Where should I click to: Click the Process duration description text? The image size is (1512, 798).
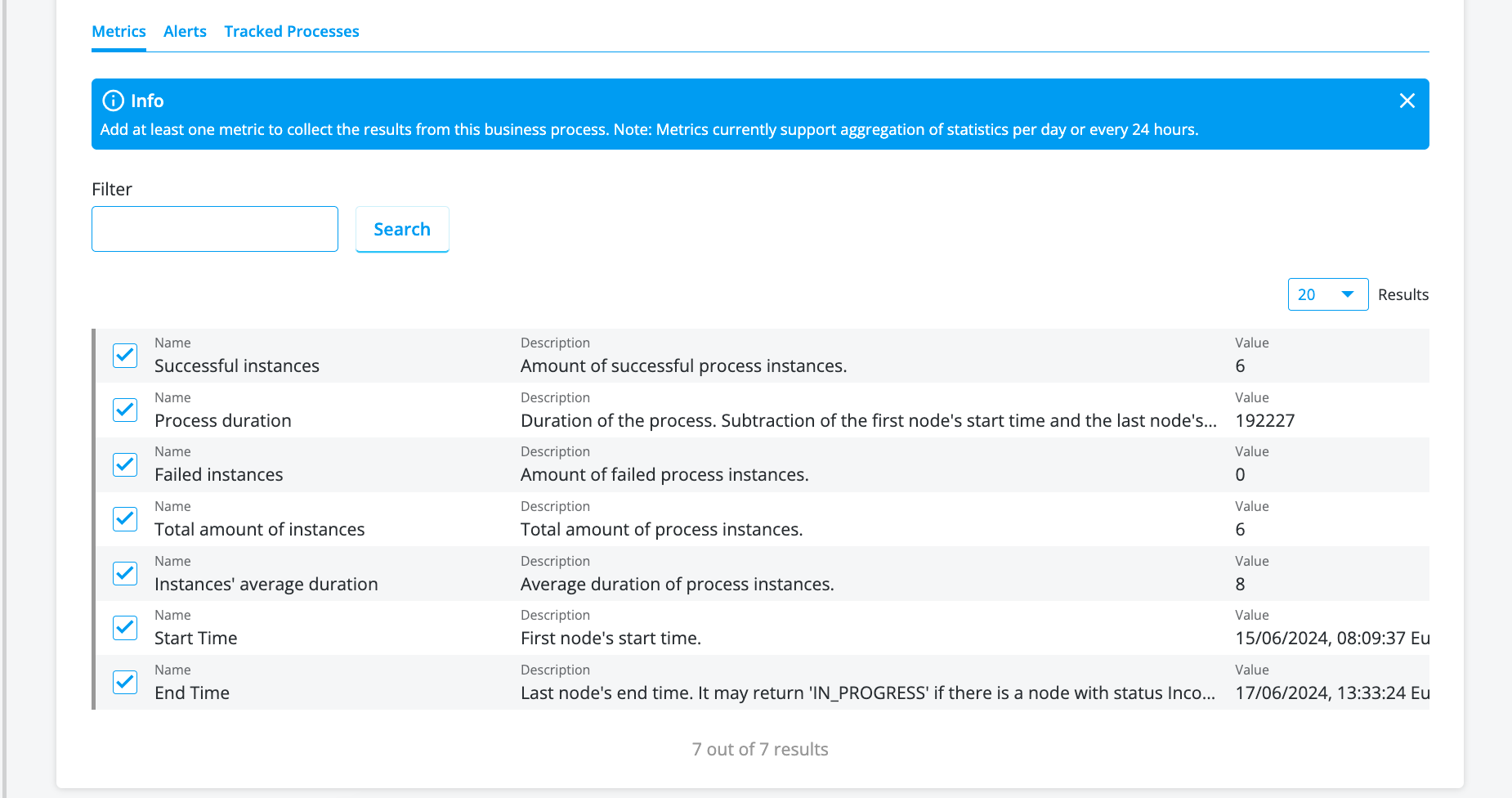click(x=868, y=421)
